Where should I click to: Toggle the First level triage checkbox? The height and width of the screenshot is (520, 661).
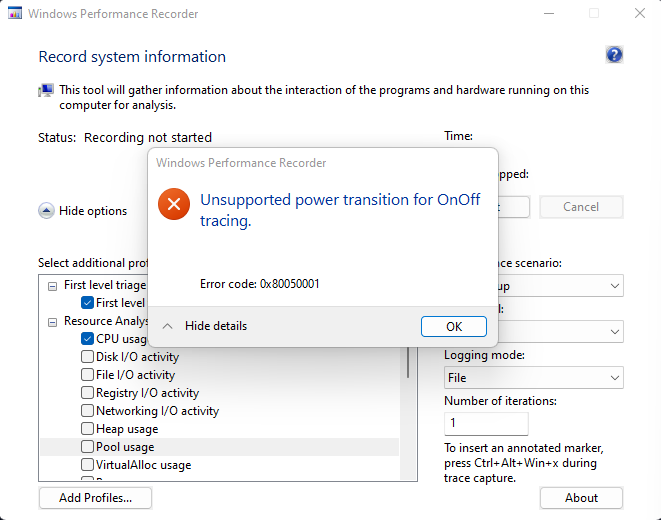coord(87,303)
